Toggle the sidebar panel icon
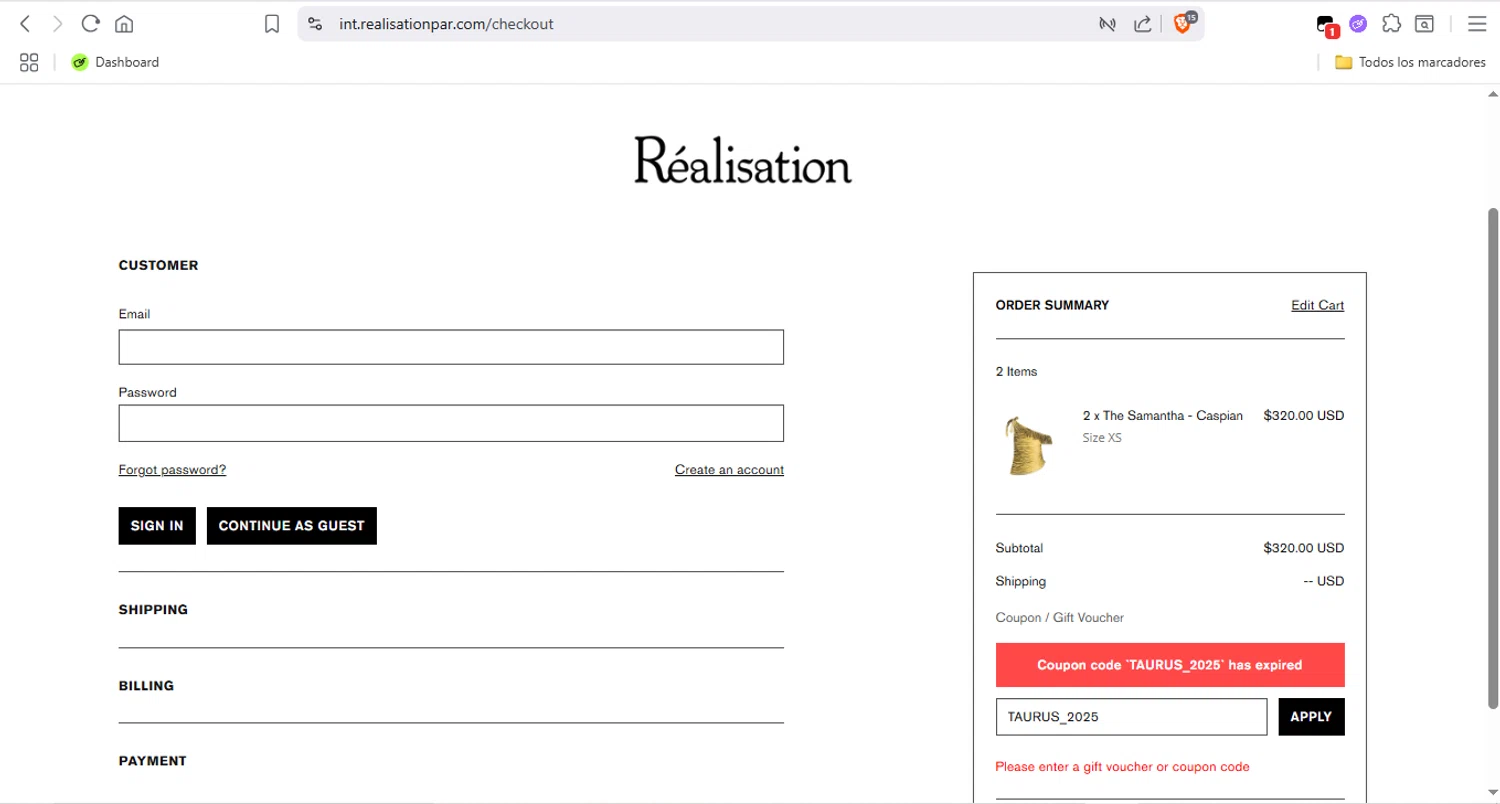1500x804 pixels. [x=1424, y=24]
